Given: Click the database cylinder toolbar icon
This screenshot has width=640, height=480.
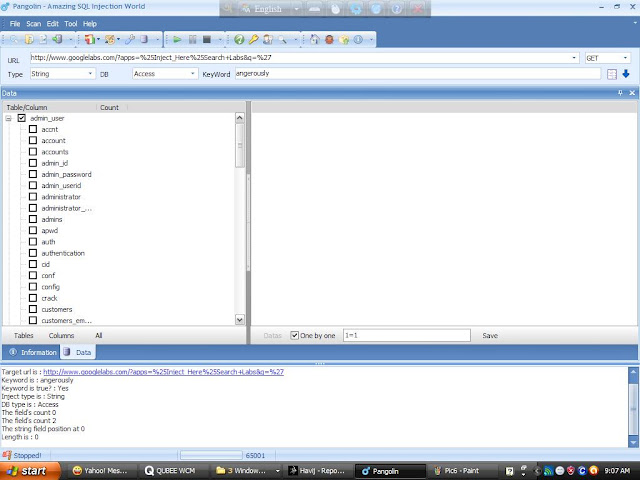Looking at the screenshot, I should [x=144, y=39].
